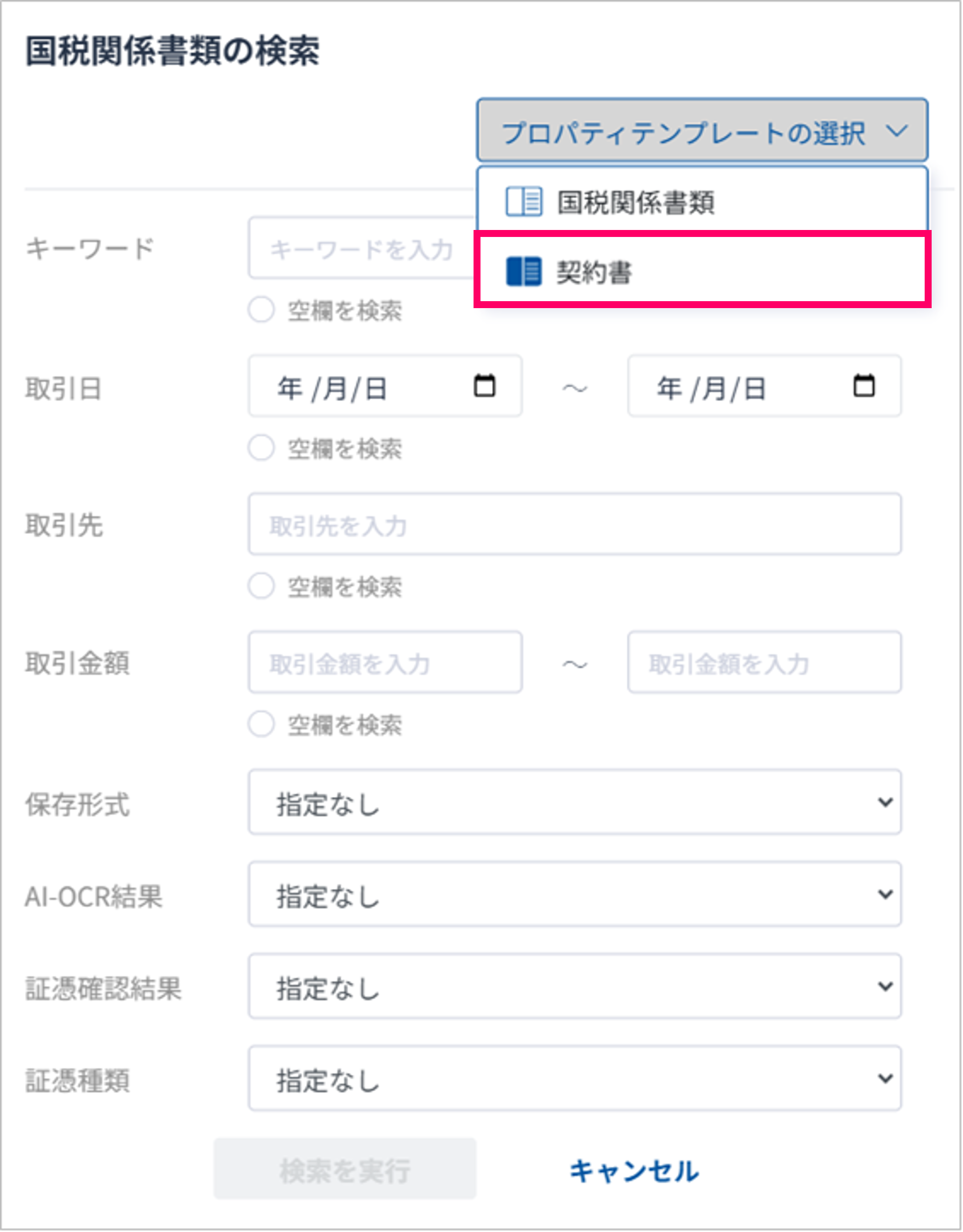Choose 国税関係書類 from template menu
Screen dimensions: 963x1232
636,202
